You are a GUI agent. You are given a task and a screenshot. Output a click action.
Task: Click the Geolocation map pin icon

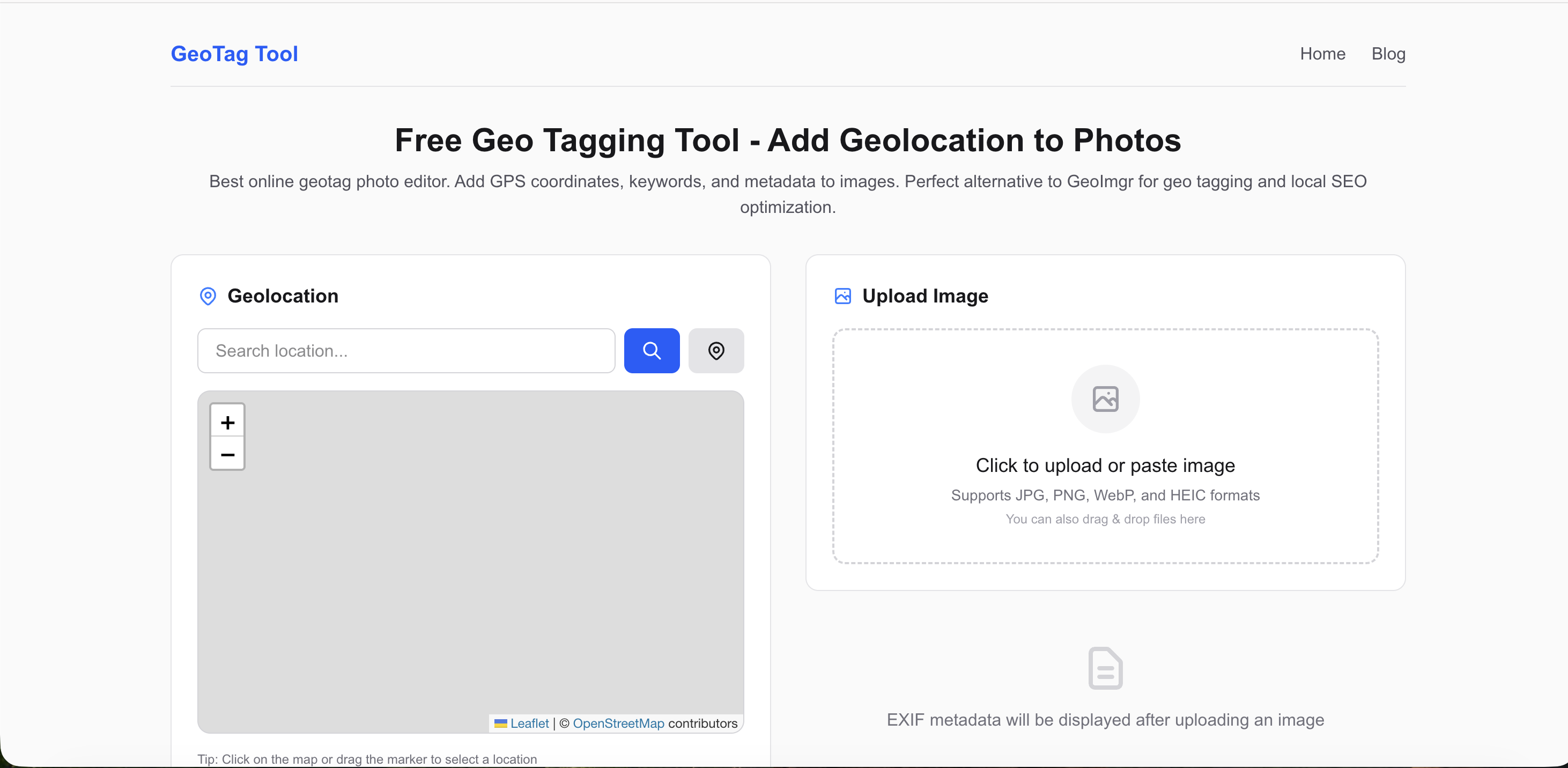[208, 297]
